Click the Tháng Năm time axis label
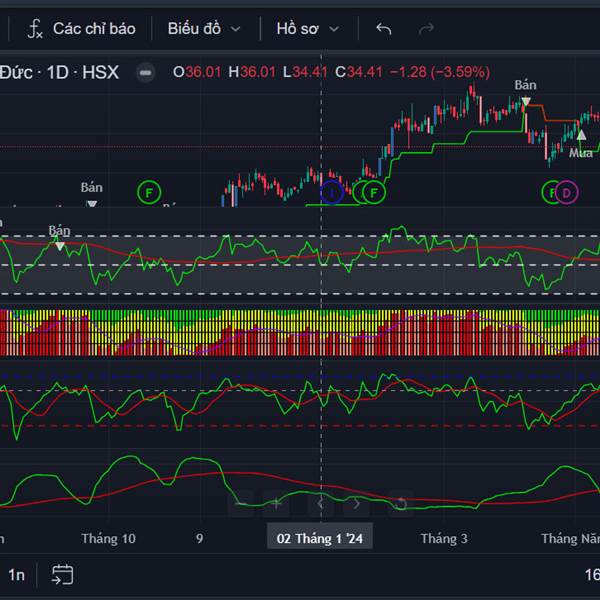 click(571, 538)
